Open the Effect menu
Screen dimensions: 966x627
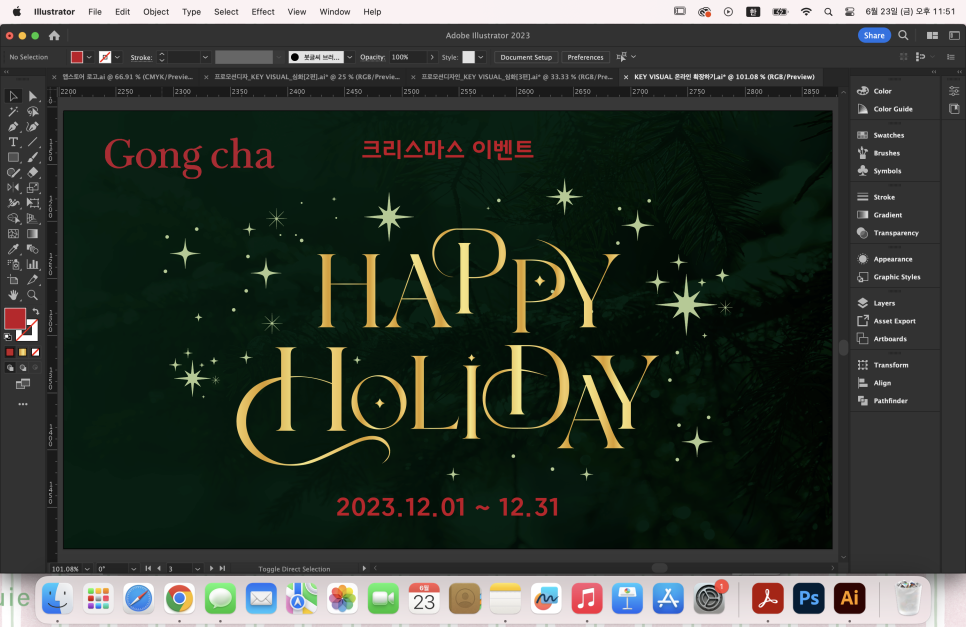(x=263, y=12)
